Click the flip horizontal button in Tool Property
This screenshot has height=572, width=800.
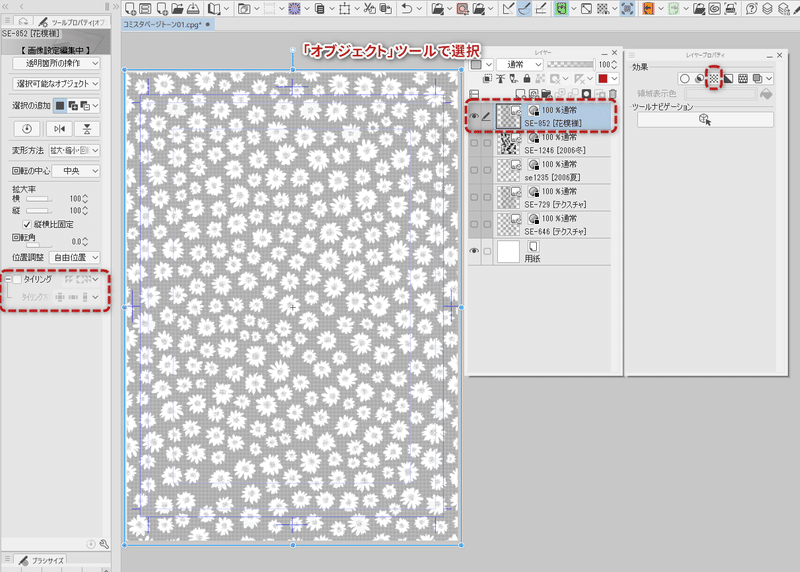pos(59,129)
